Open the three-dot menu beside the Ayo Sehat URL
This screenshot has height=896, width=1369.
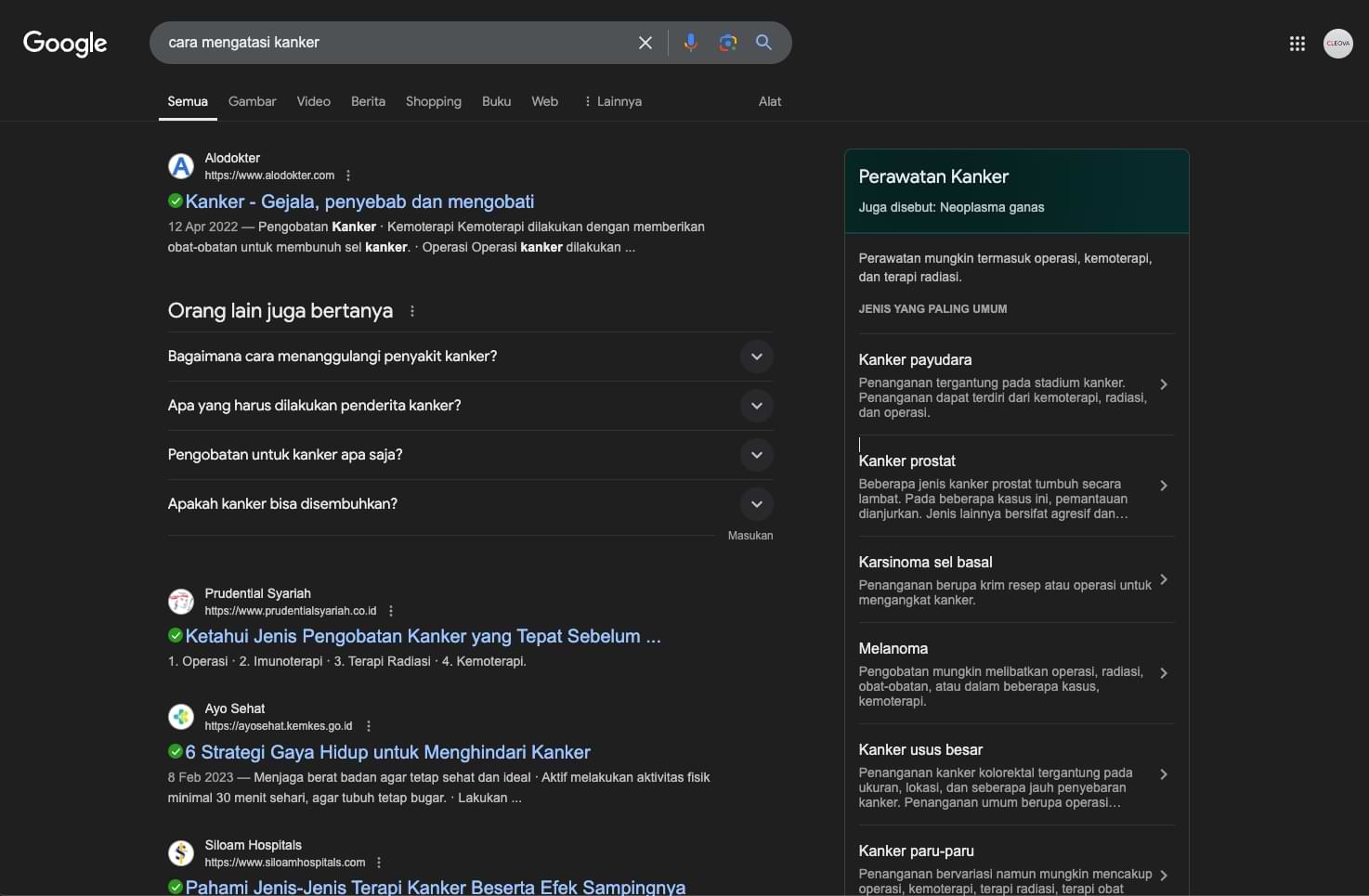[x=369, y=726]
